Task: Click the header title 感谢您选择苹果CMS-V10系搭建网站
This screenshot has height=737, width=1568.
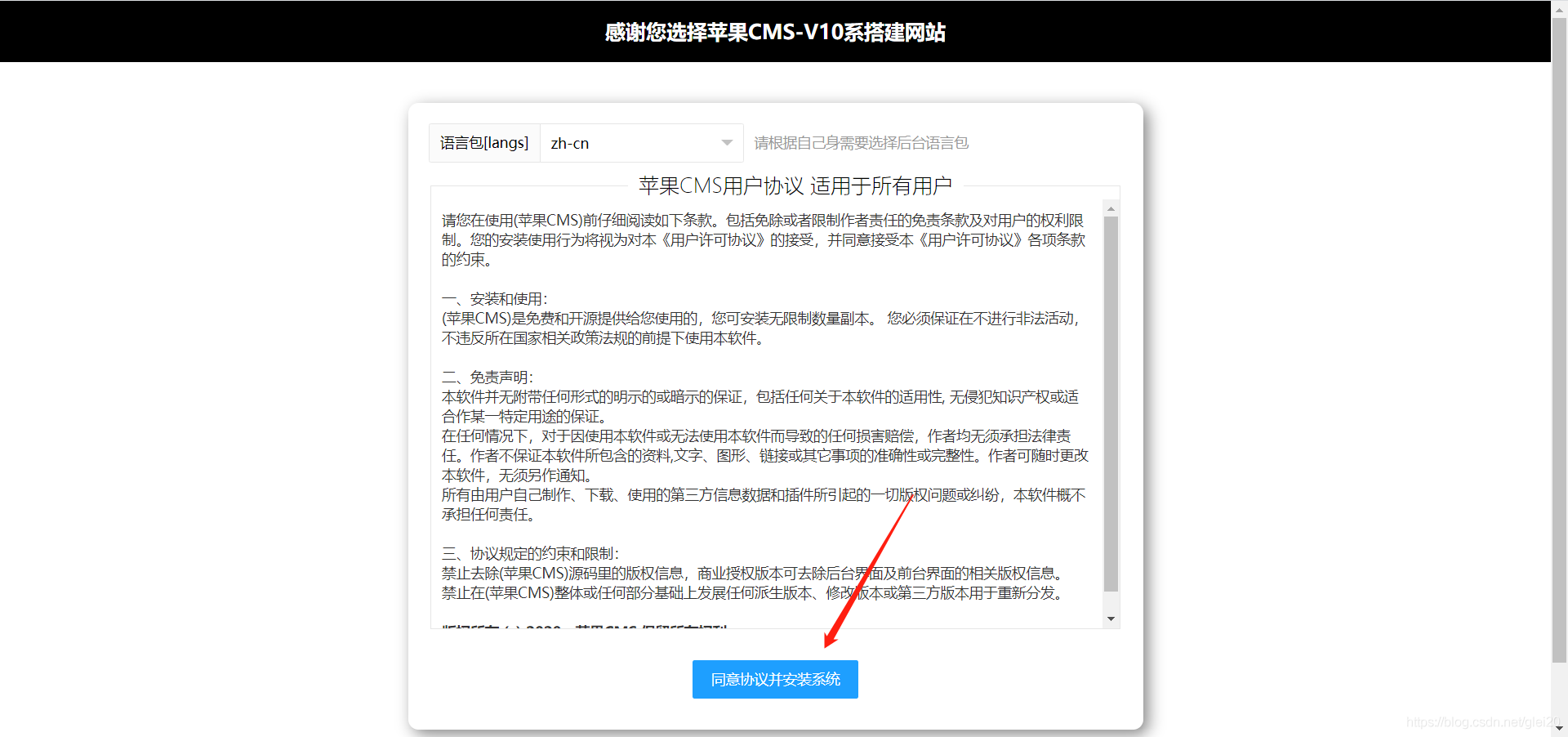Action: pyautogui.click(x=775, y=32)
